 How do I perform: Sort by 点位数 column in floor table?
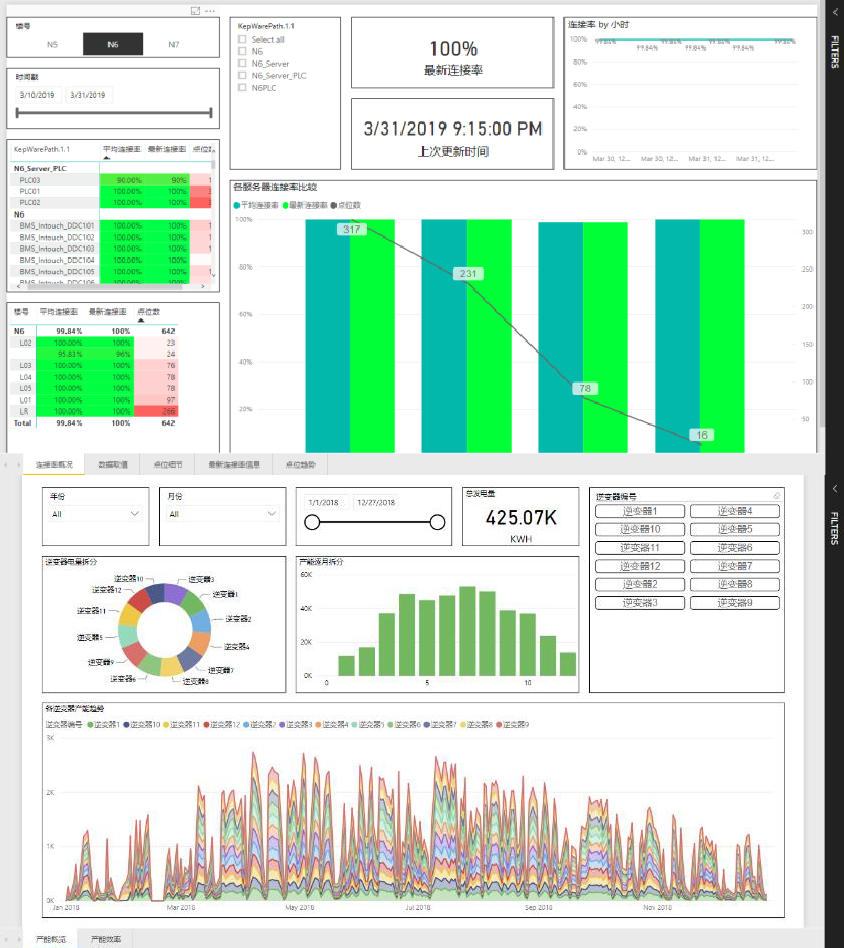tap(148, 312)
